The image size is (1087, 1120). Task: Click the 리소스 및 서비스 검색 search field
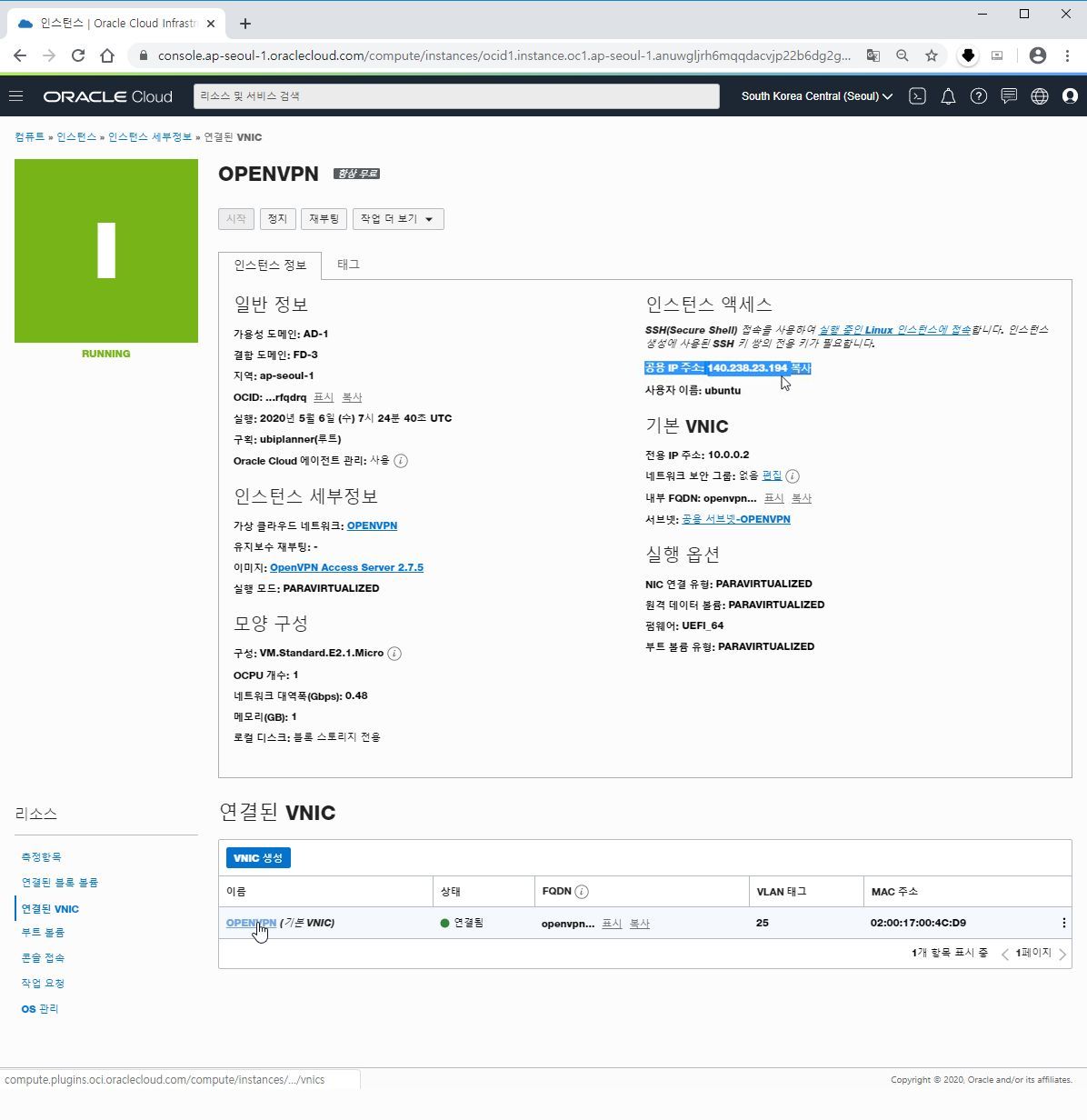point(456,95)
